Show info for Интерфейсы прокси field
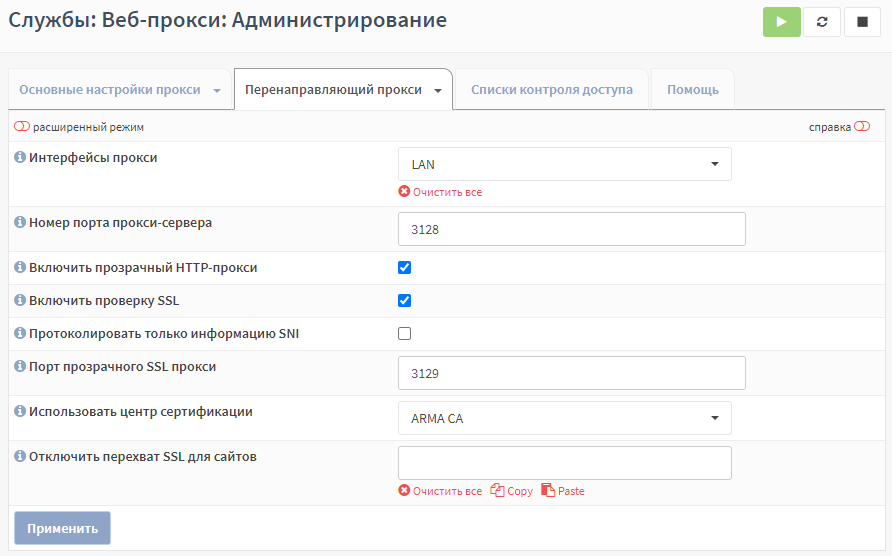892x556 pixels. [x=20, y=157]
